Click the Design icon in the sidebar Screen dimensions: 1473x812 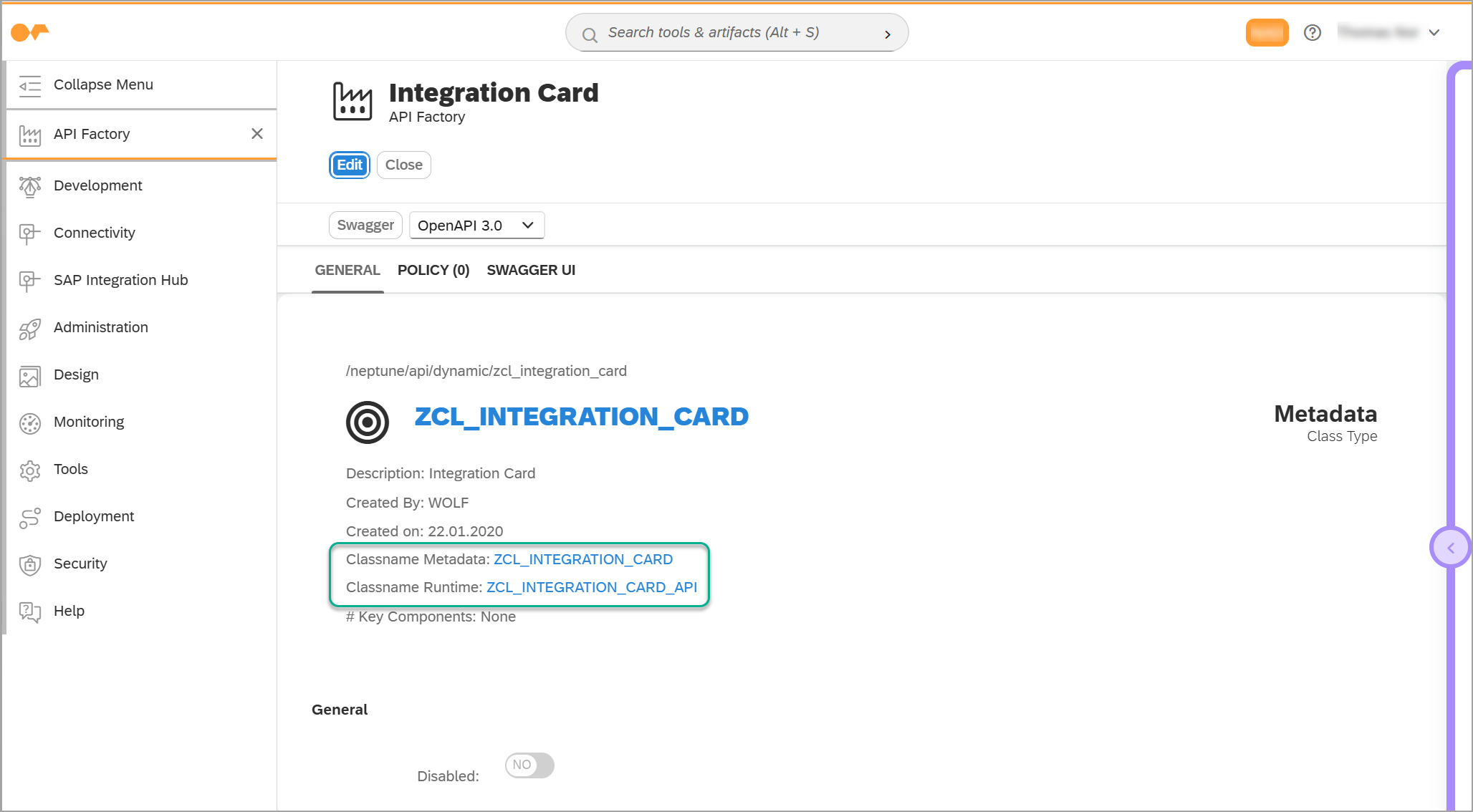[x=29, y=375]
